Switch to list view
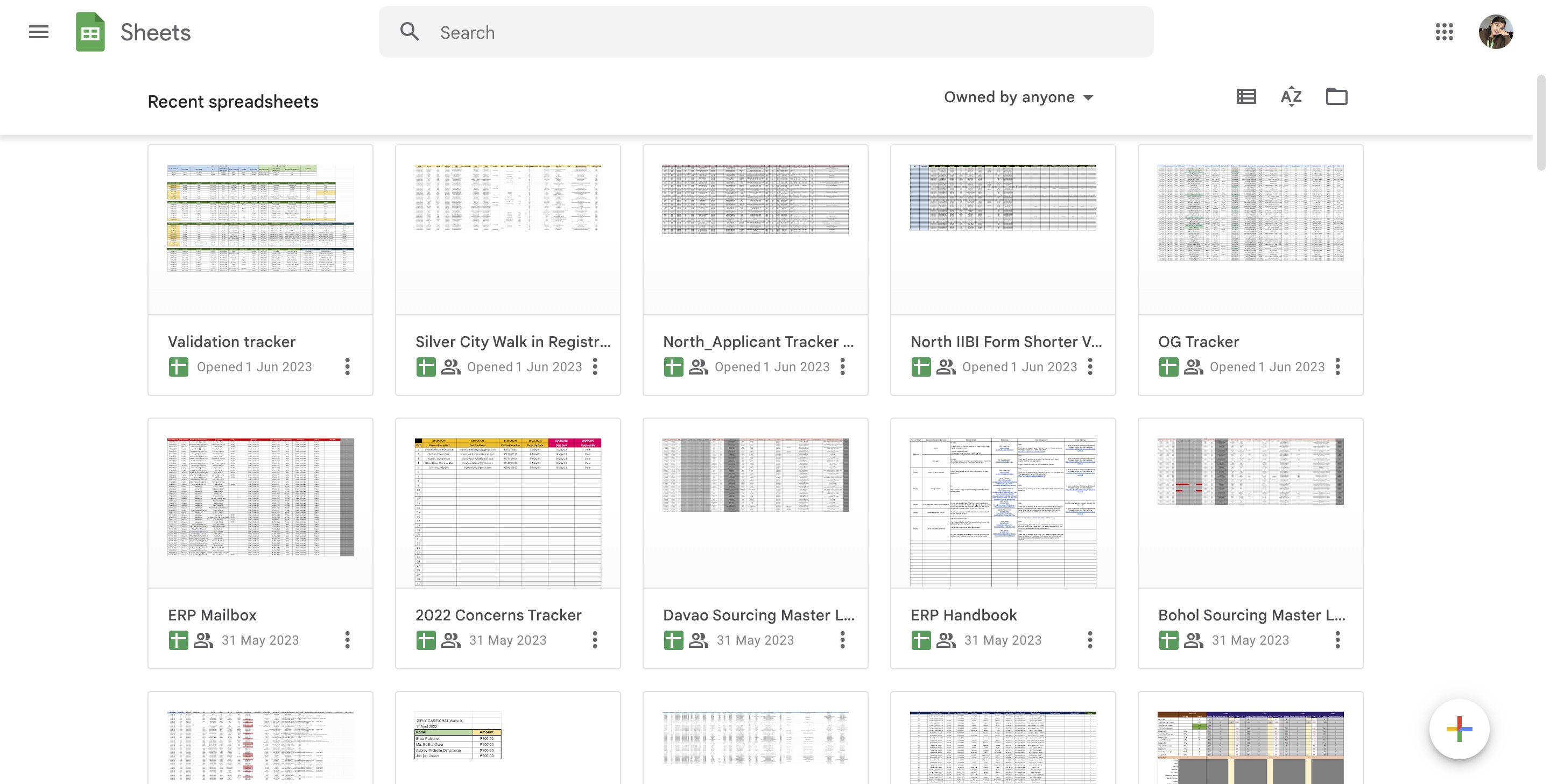This screenshot has height=784, width=1550. pos(1245,96)
